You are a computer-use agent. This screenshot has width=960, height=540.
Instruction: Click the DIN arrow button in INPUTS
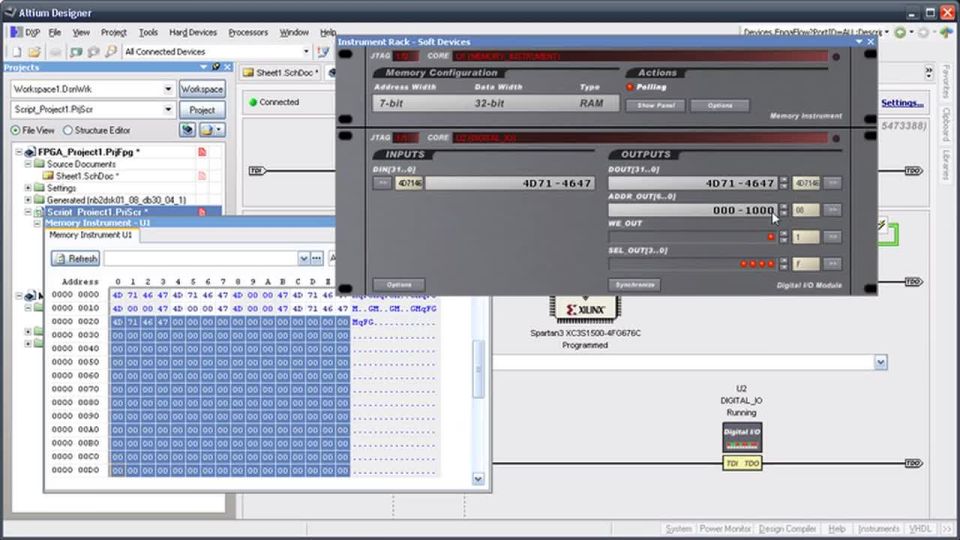coord(382,182)
